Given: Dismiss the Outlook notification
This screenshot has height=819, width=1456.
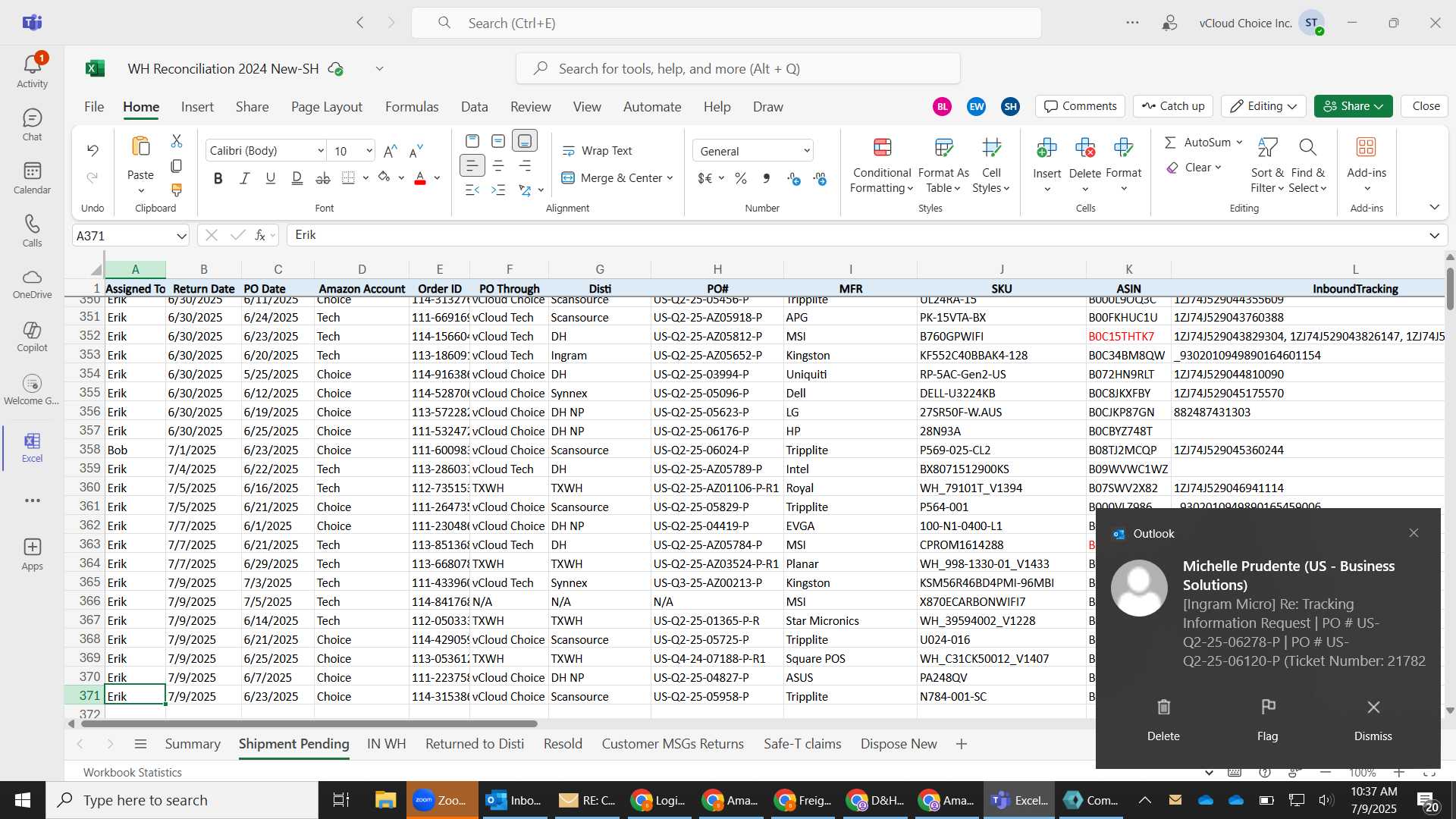Looking at the screenshot, I should pos(1373,719).
